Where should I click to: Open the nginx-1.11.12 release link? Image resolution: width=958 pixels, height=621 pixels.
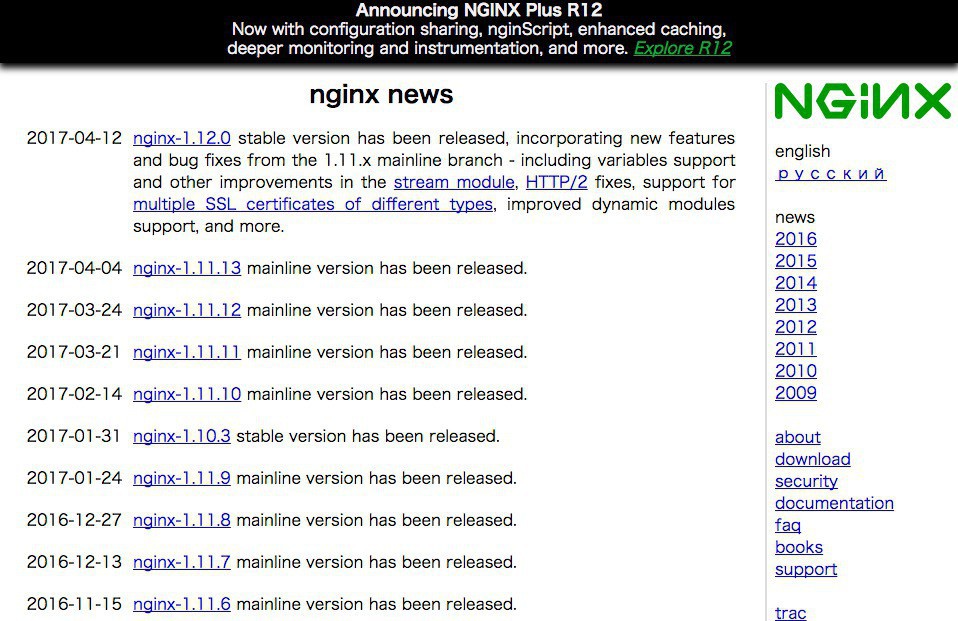tap(187, 310)
